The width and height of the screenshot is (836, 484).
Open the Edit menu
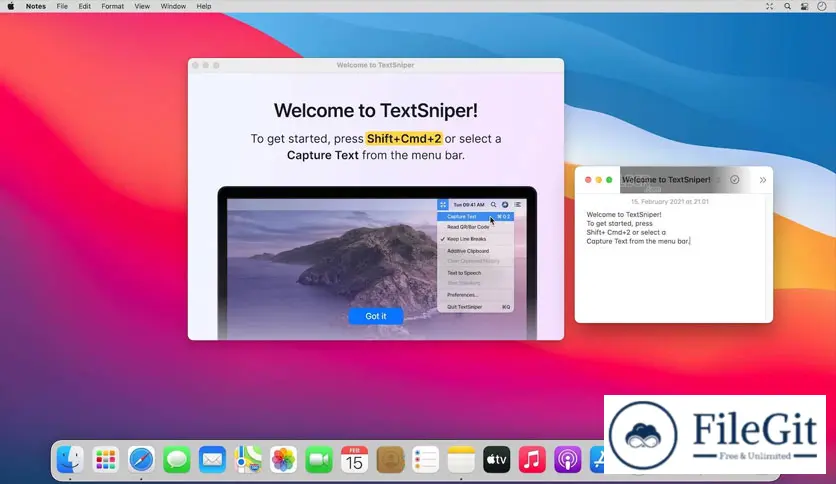(x=84, y=6)
